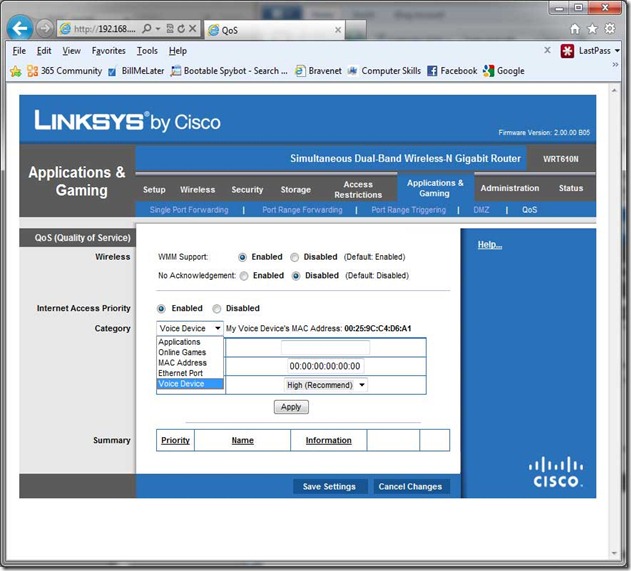Open the Tools menu
631x571 pixels.
click(x=147, y=51)
